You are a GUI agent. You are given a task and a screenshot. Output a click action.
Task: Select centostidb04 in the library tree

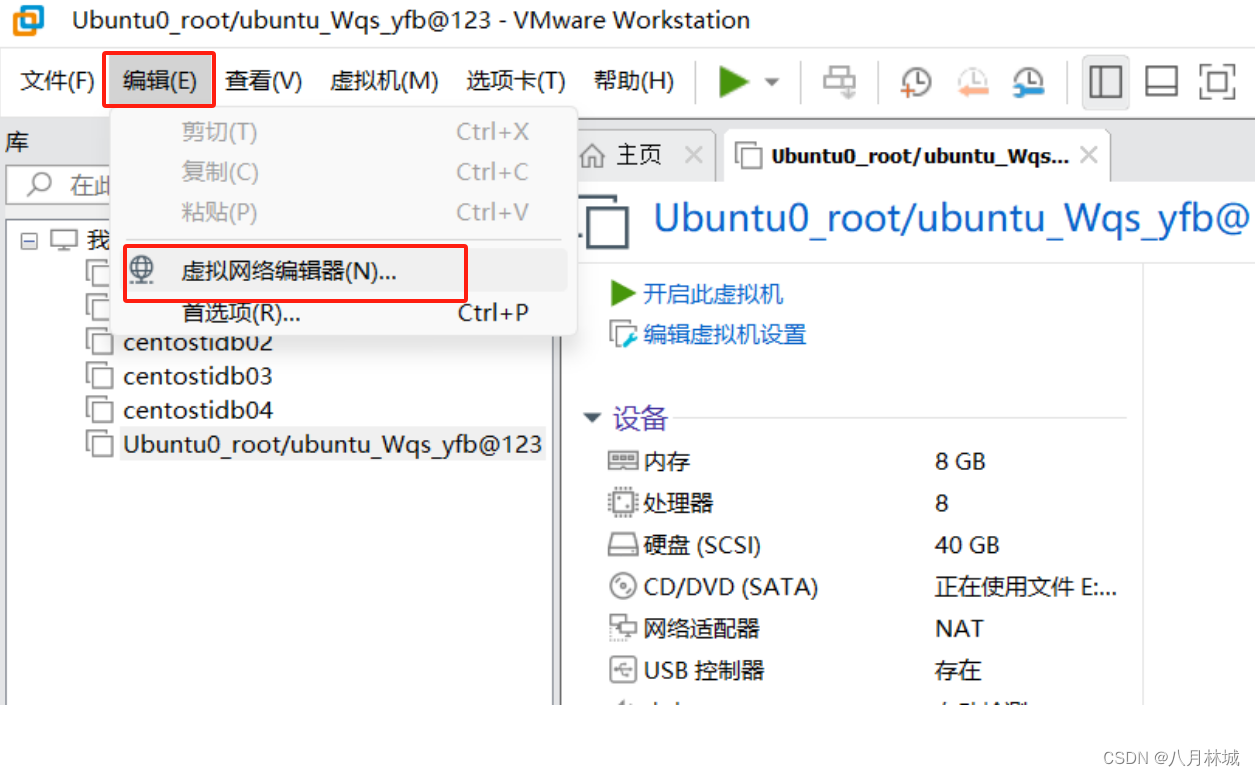click(198, 410)
